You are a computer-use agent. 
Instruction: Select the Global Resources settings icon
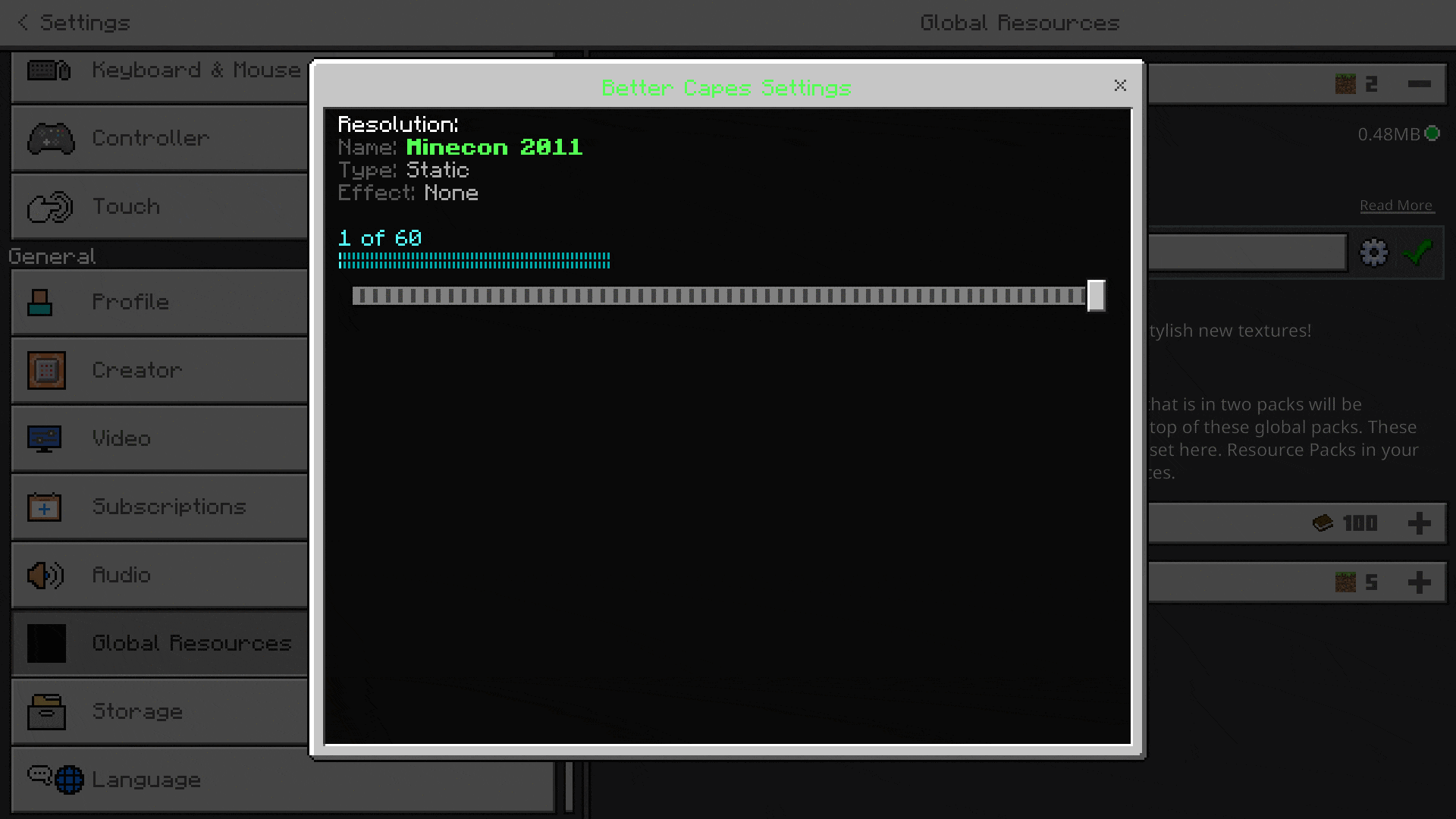click(x=1375, y=252)
